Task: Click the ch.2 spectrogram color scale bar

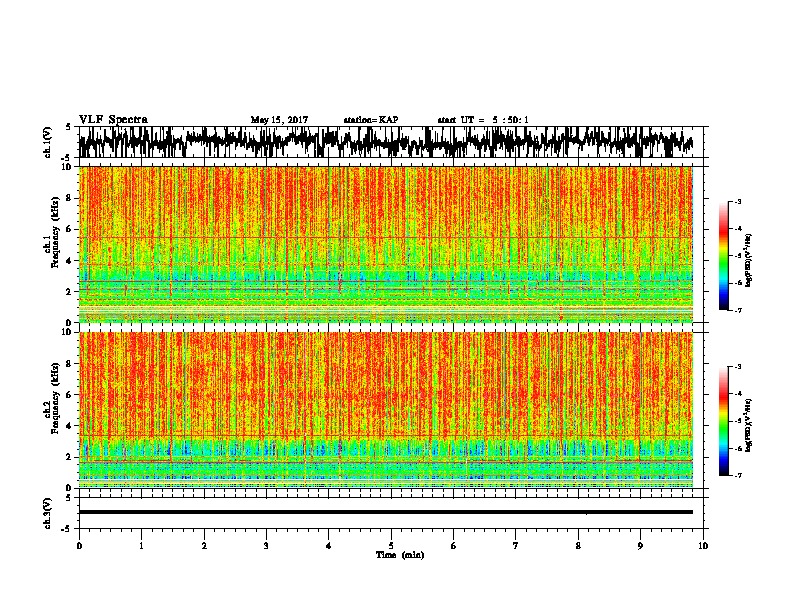Action: tap(723, 421)
